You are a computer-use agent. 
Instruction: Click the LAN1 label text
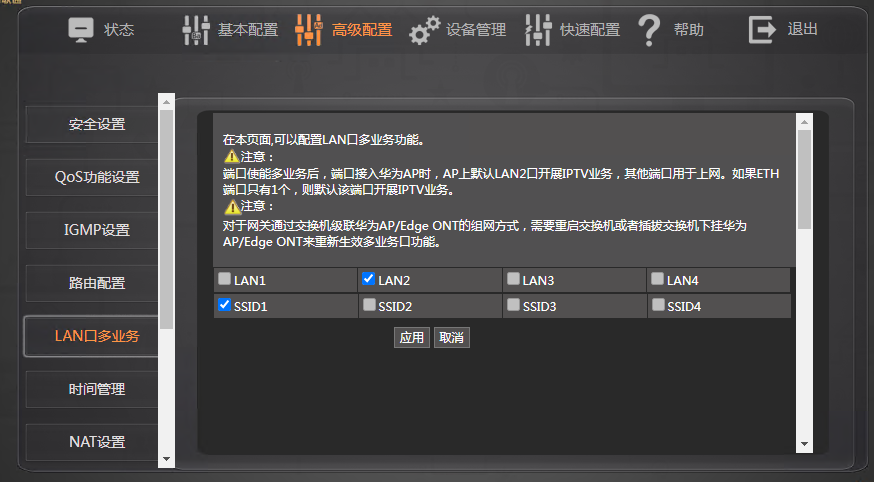(x=250, y=280)
